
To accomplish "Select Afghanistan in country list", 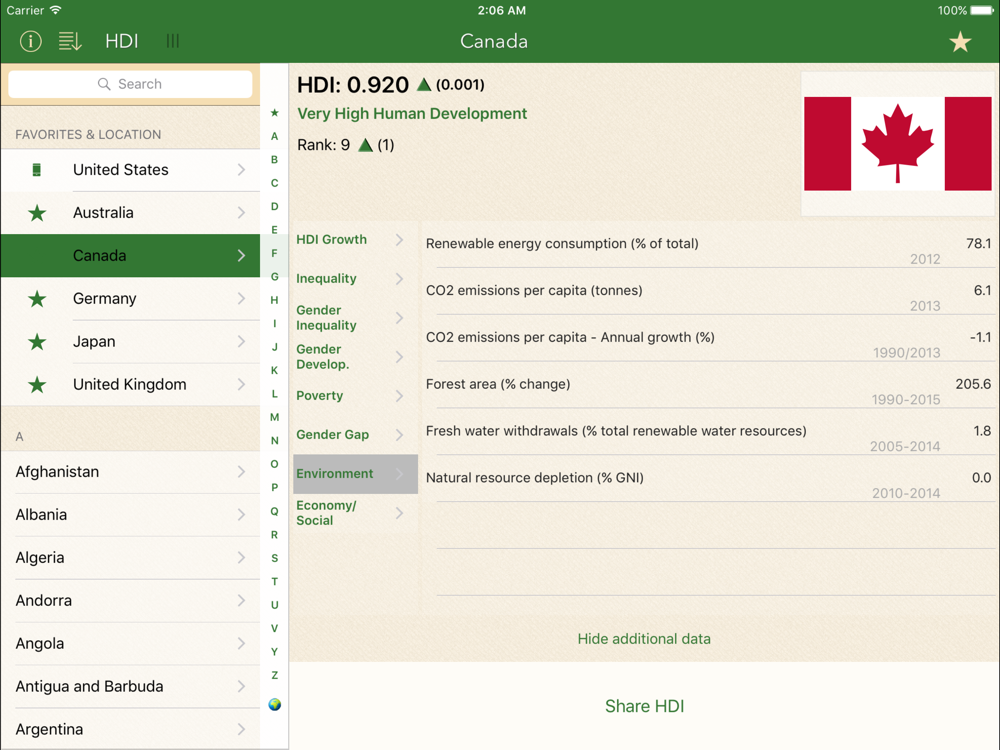I will coord(130,472).
